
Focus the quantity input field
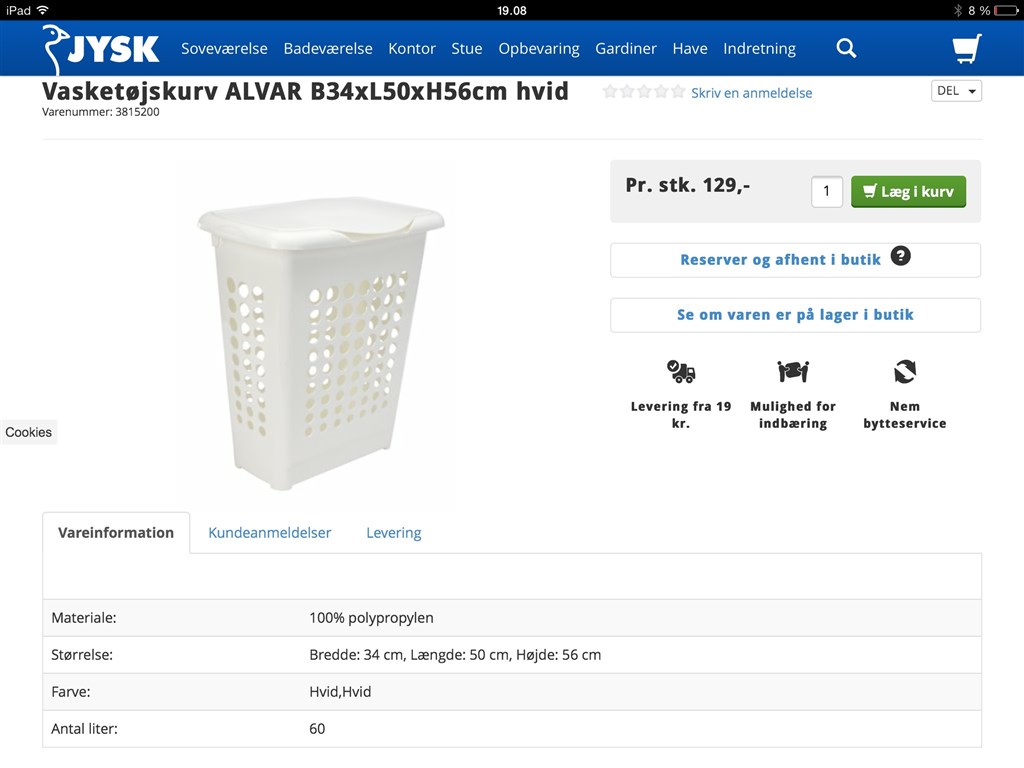[x=827, y=191]
